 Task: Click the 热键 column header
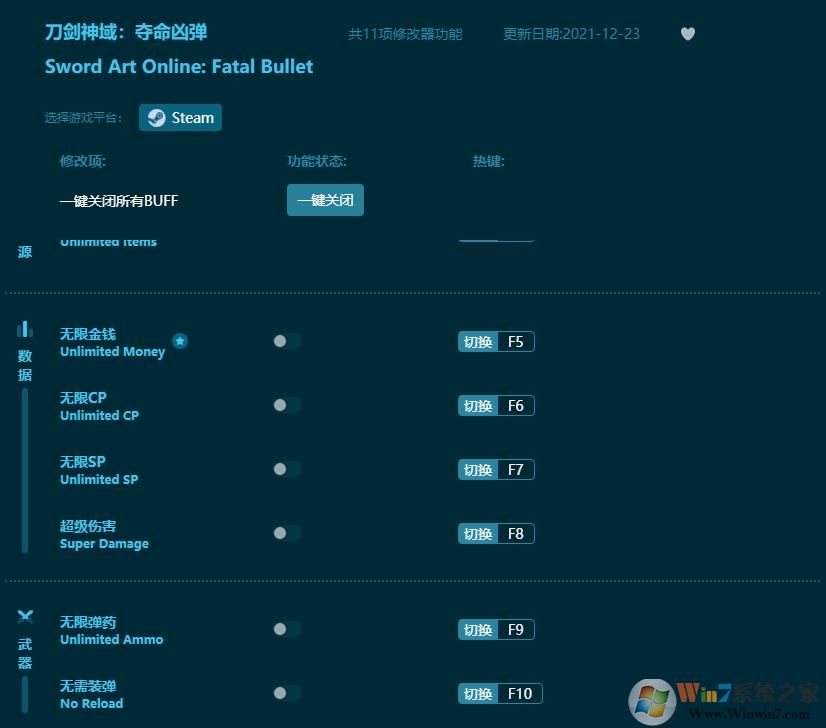coord(488,161)
